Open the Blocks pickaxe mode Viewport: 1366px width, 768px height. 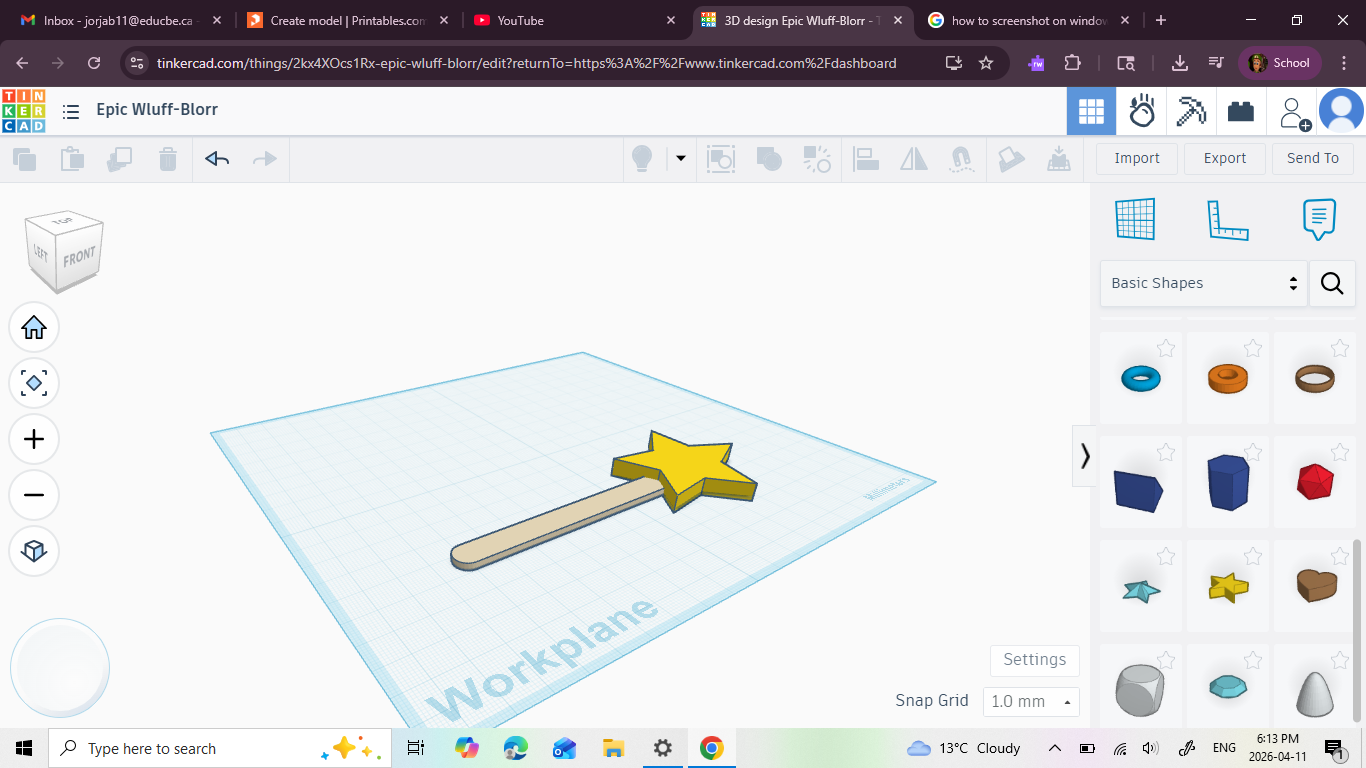(1191, 111)
